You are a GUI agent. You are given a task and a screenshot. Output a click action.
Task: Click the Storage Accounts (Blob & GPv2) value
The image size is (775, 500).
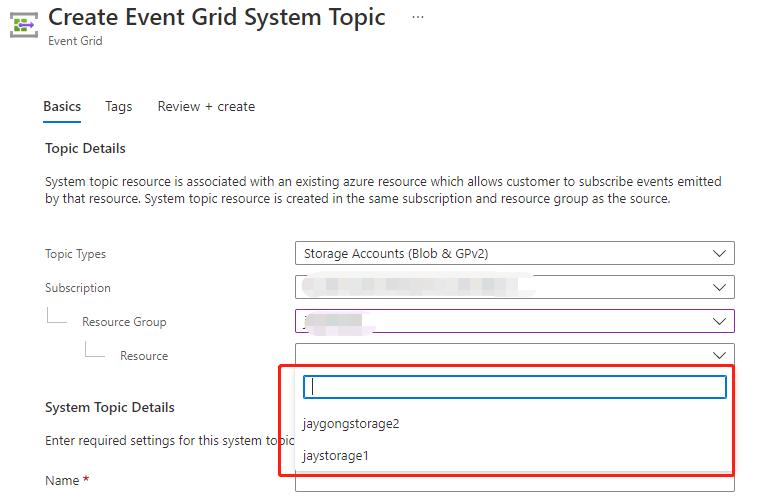(396, 253)
